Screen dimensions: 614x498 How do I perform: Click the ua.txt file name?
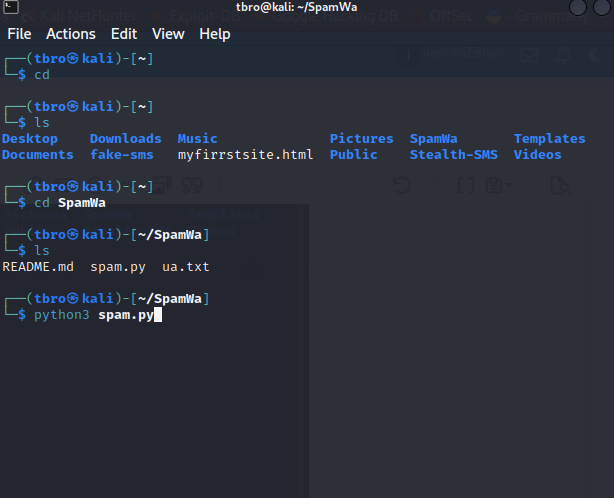(186, 267)
